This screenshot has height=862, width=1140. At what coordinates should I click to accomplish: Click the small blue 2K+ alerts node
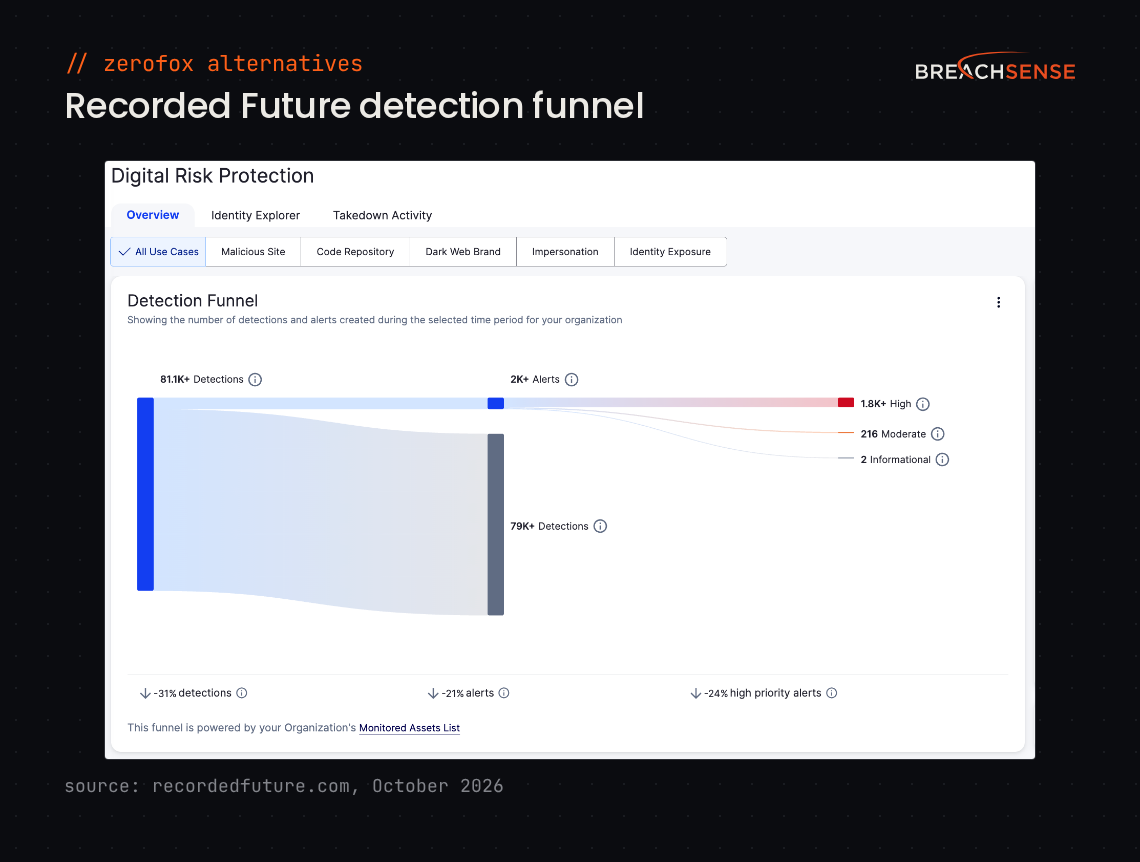(x=496, y=403)
